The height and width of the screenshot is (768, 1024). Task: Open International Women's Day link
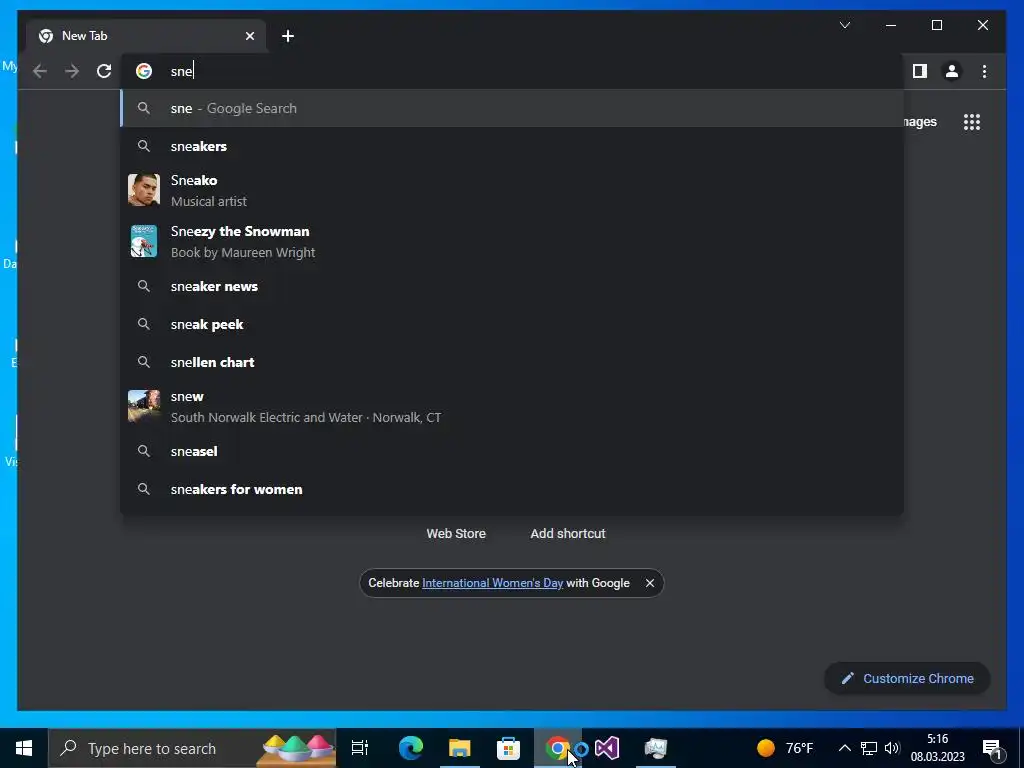tap(492, 583)
